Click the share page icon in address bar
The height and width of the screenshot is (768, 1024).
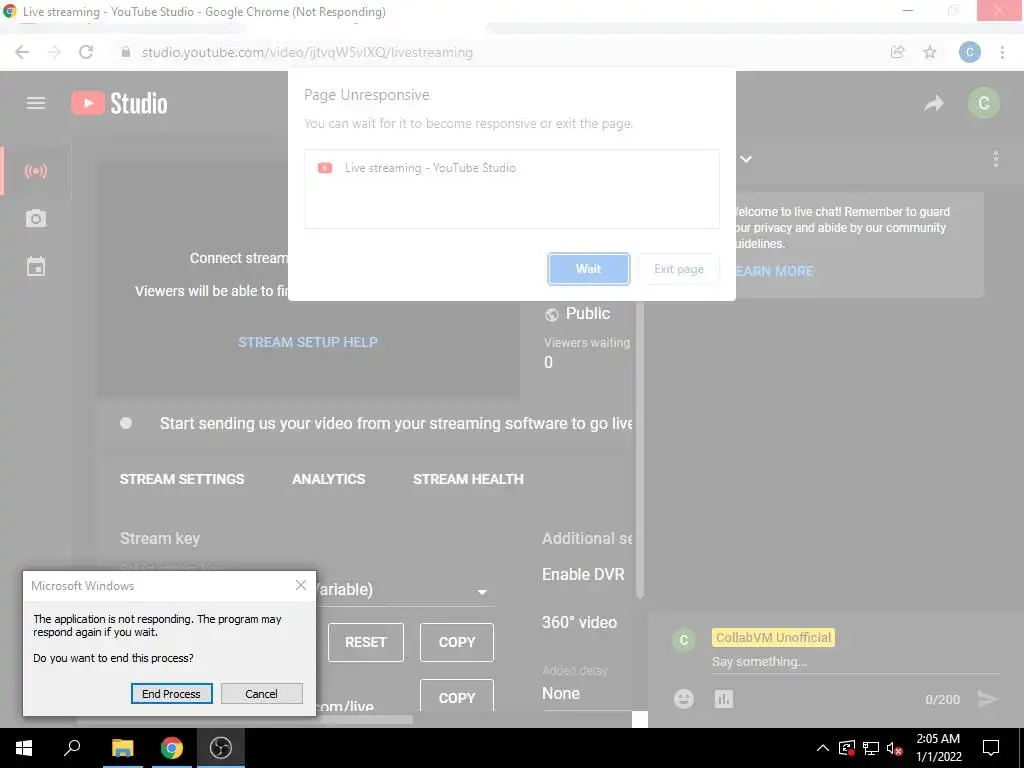(x=898, y=52)
